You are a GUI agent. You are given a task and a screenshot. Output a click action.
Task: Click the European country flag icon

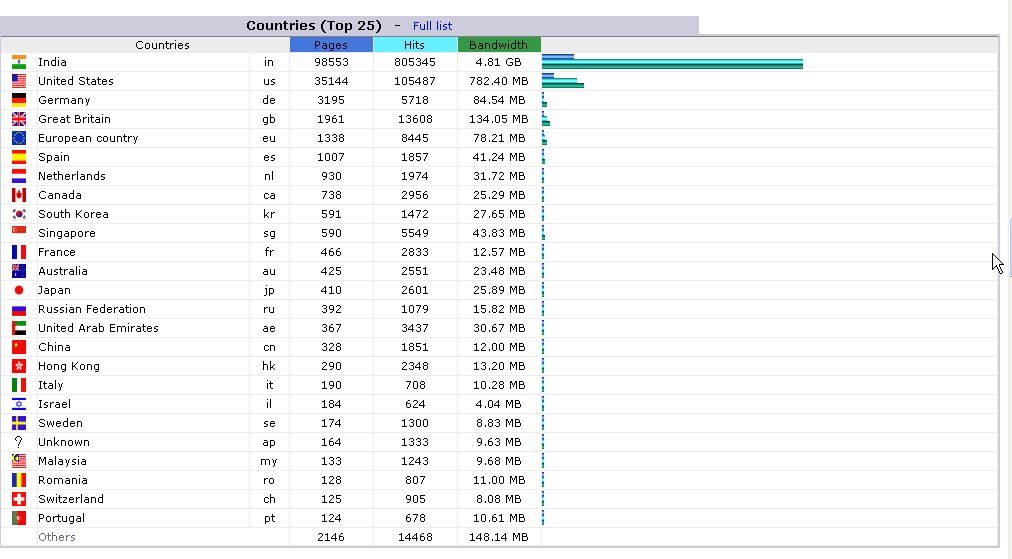coord(19,138)
